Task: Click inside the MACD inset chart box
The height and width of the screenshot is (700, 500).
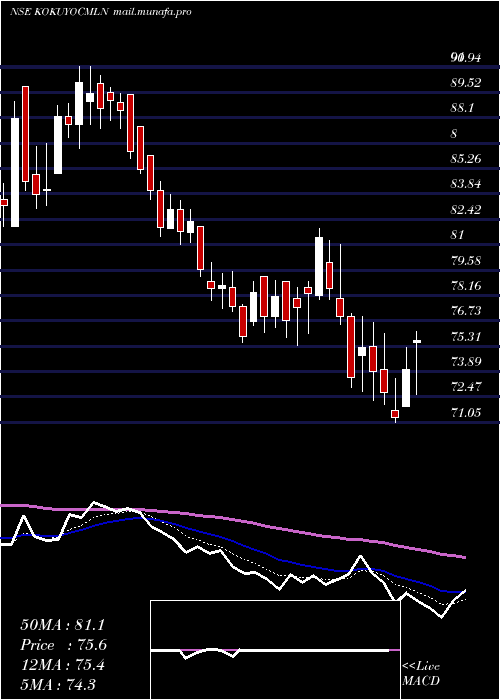Action: (275, 650)
